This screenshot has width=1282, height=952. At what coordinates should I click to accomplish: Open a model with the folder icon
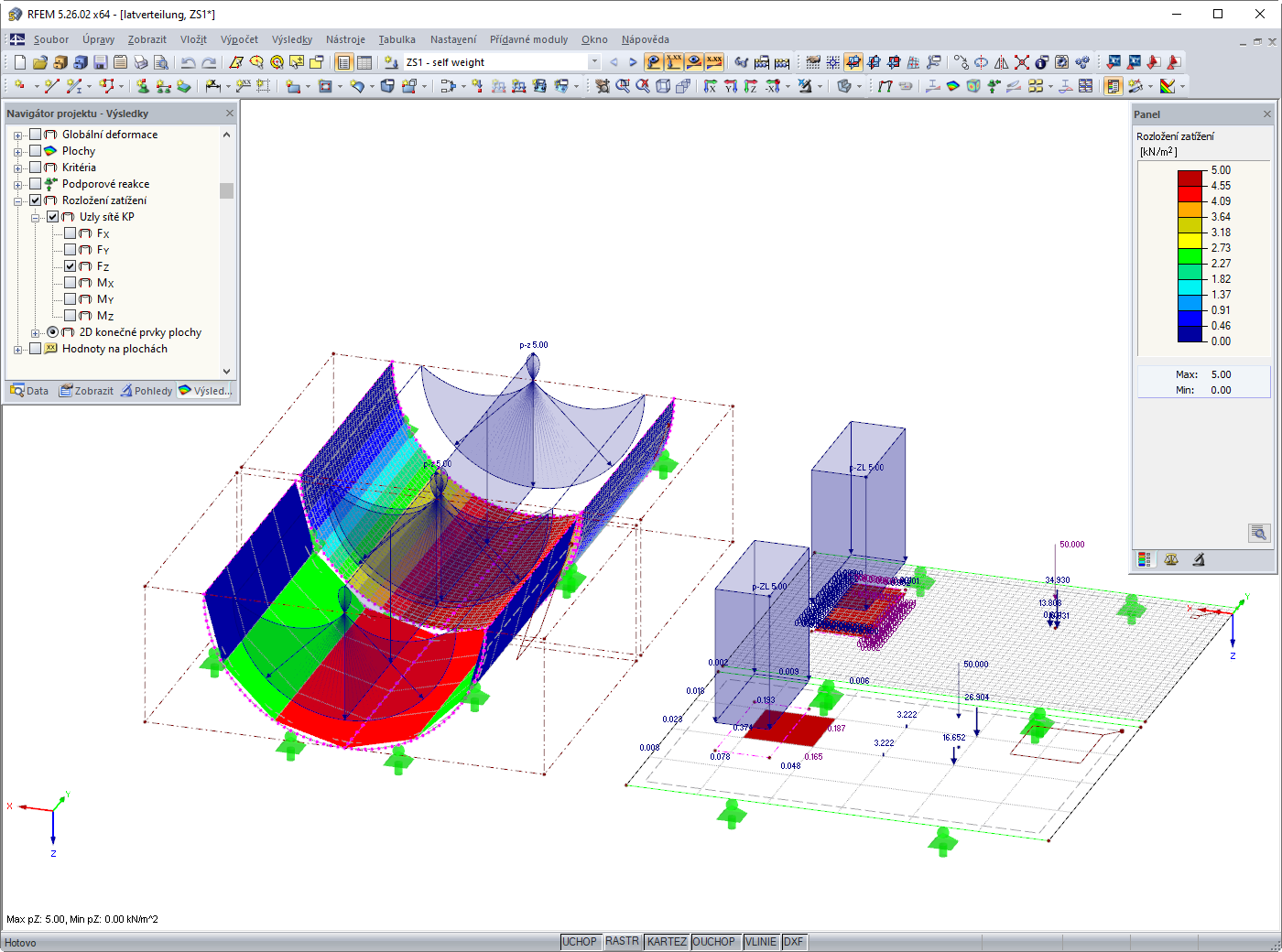pyautogui.click(x=40, y=62)
